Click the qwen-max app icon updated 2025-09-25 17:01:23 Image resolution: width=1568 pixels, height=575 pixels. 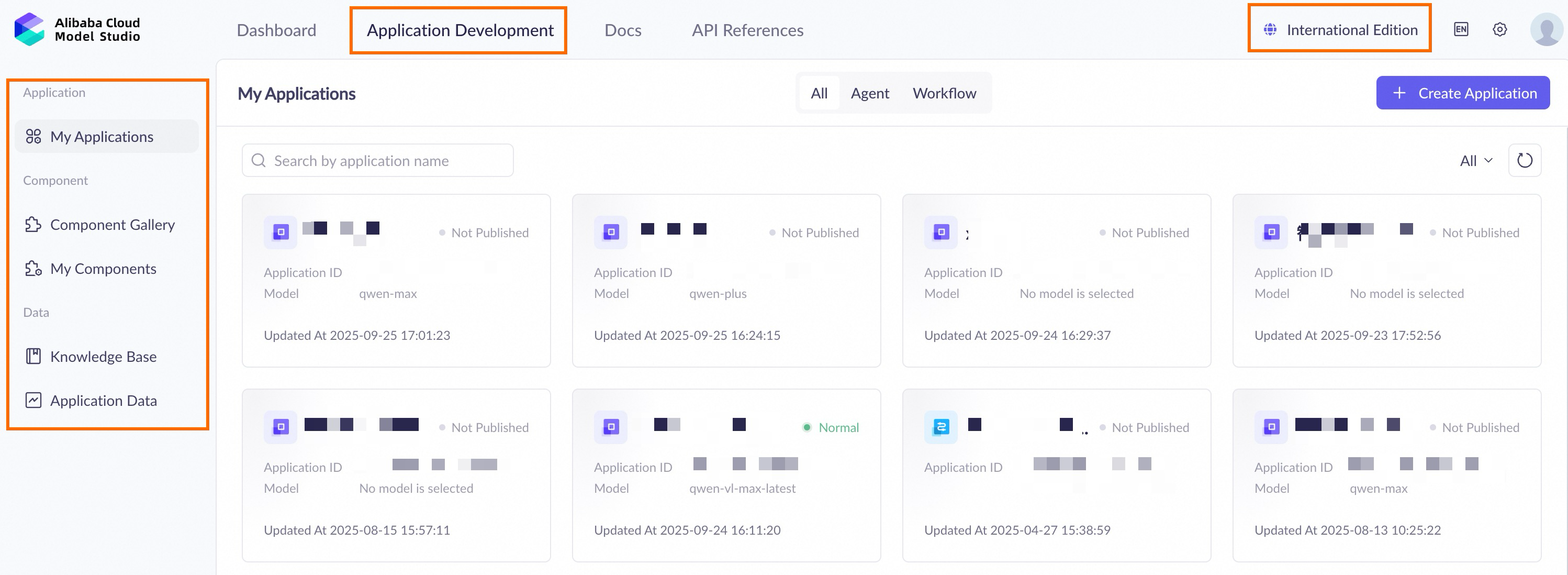pyautogui.click(x=281, y=232)
